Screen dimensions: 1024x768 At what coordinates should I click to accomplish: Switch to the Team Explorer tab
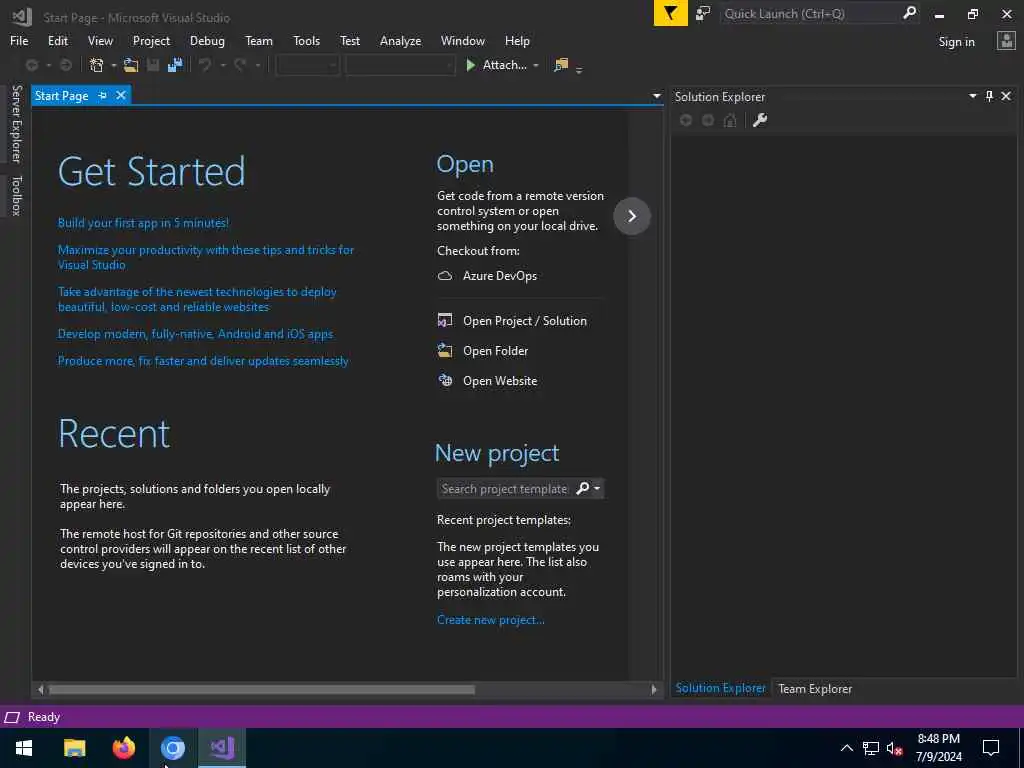point(815,688)
